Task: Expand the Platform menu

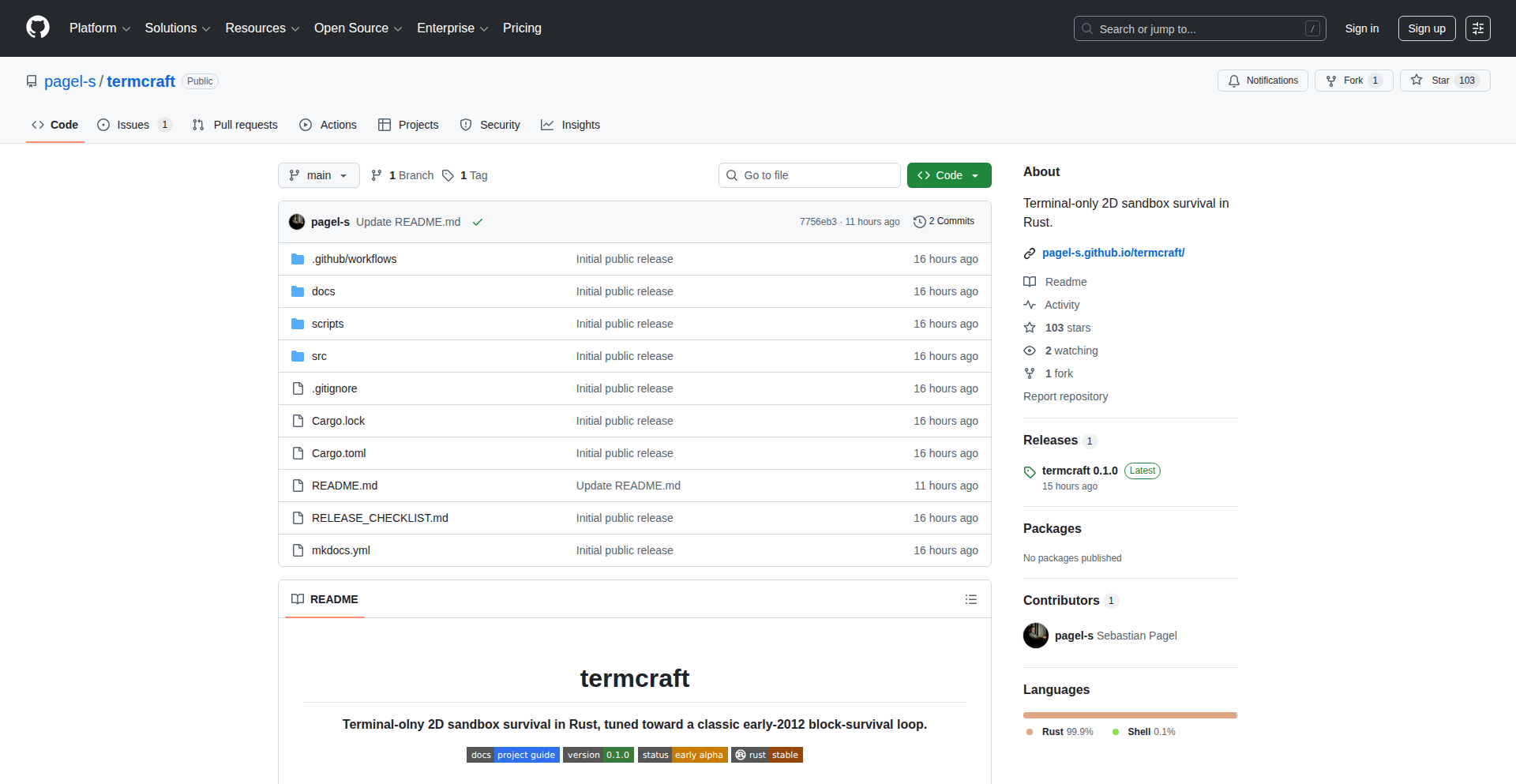Action: 99,28
